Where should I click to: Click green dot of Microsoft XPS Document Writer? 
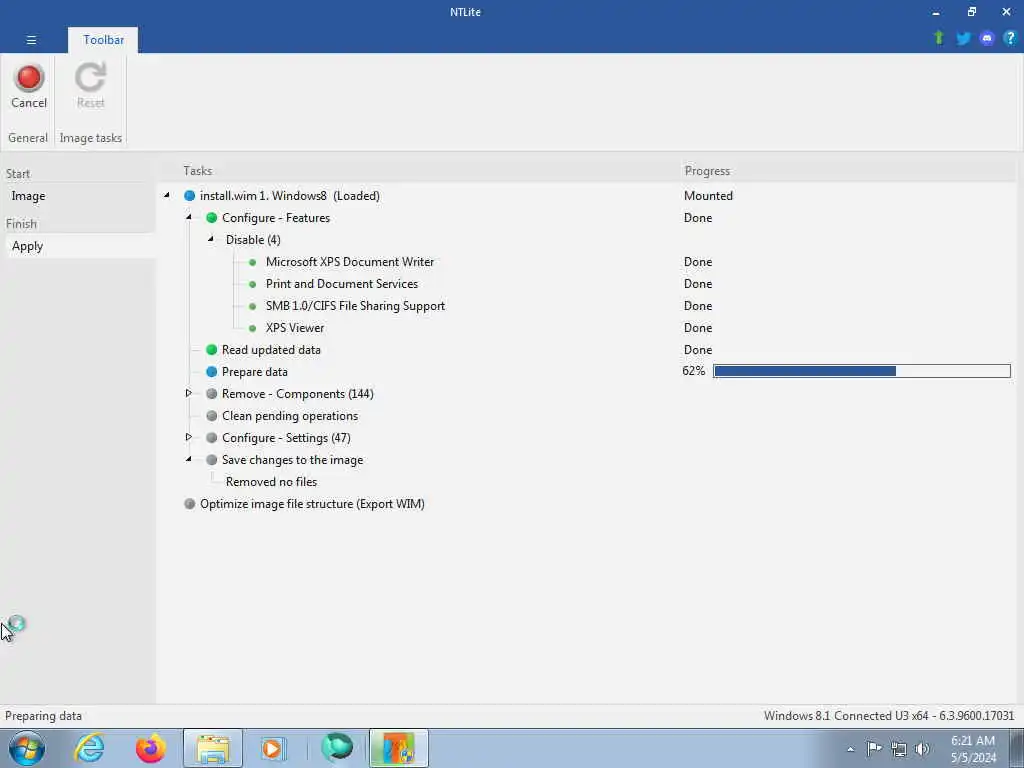pyautogui.click(x=253, y=262)
